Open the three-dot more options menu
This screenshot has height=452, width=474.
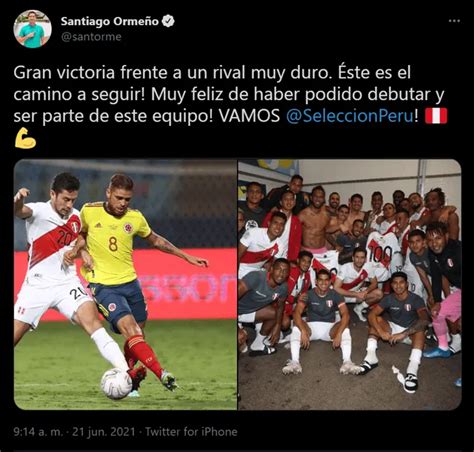point(454,21)
